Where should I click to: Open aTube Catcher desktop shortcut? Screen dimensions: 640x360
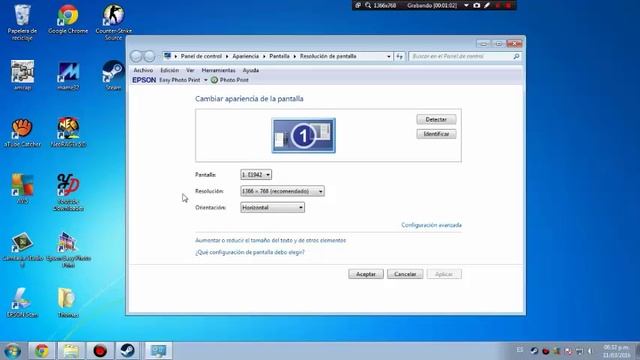click(22, 133)
